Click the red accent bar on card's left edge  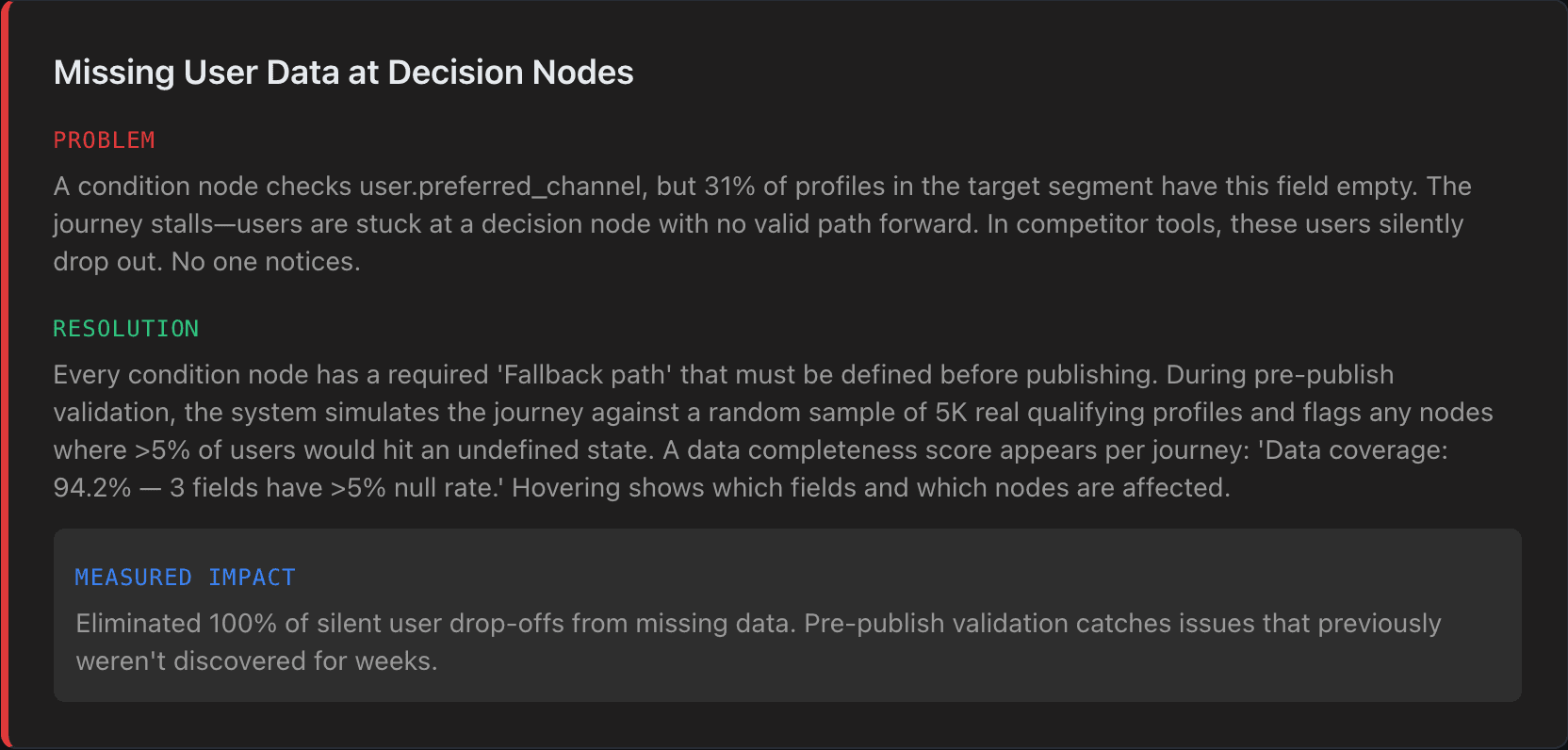point(4,375)
